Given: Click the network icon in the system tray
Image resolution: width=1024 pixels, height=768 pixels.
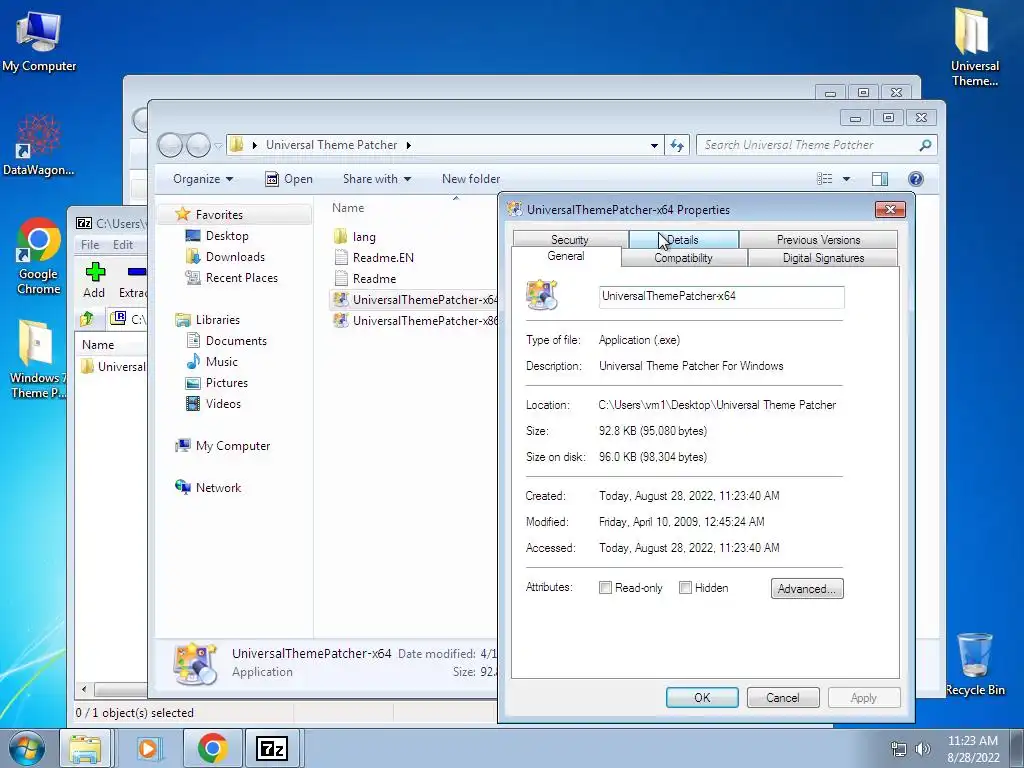Looking at the screenshot, I should 899,749.
